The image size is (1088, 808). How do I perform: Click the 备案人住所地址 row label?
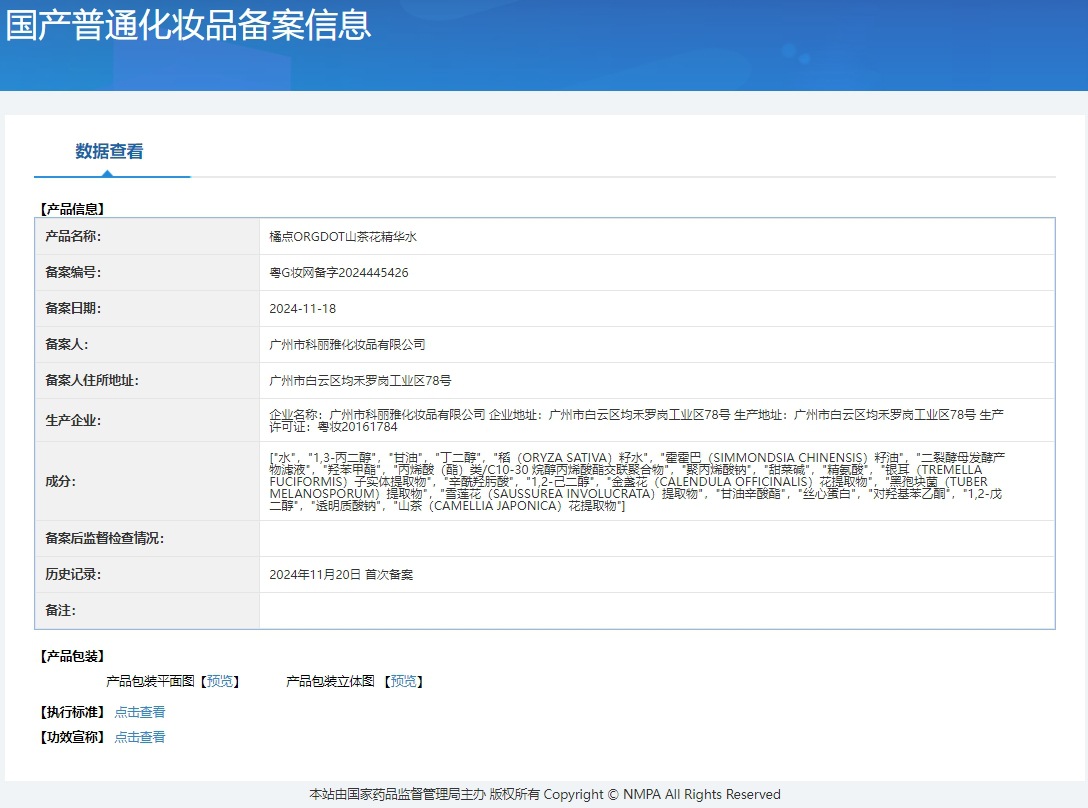click(92, 381)
